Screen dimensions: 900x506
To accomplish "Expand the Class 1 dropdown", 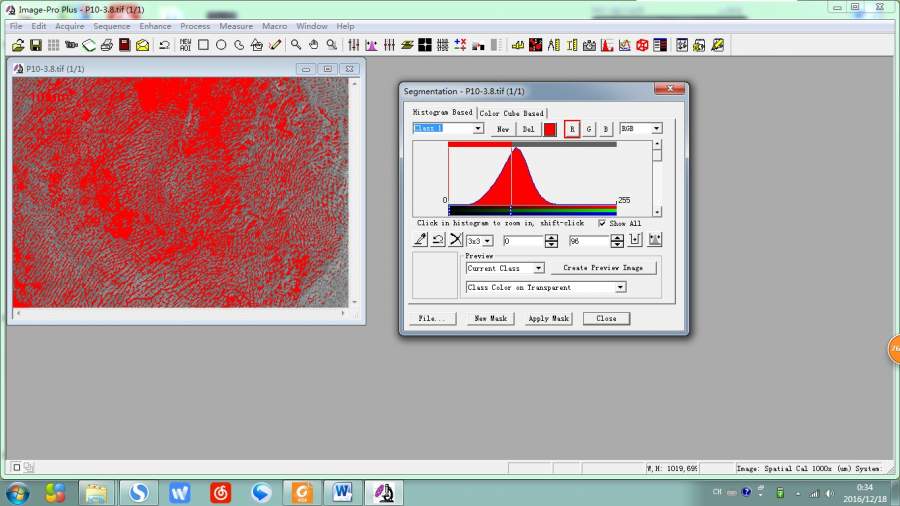I will coord(478,129).
